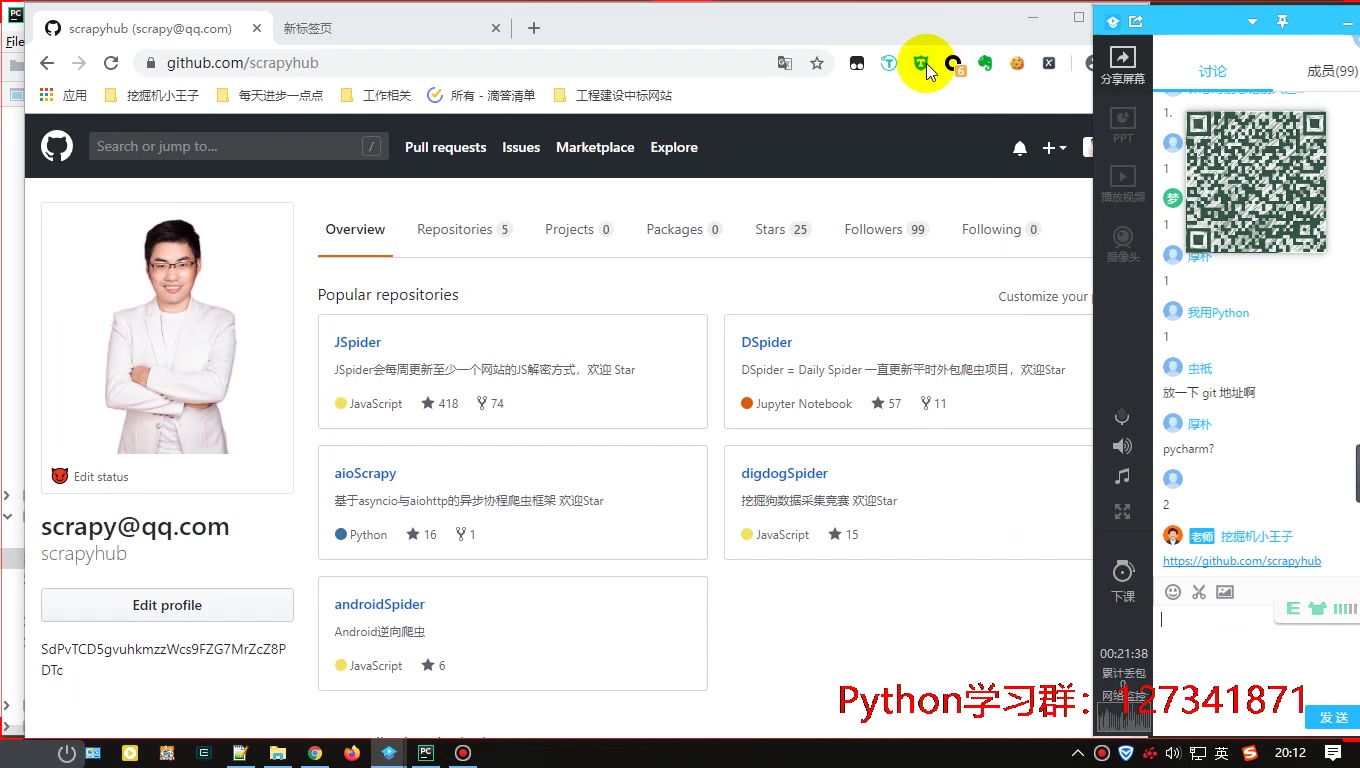Select the Packages tab
The width and height of the screenshot is (1360, 768).
coord(684,230)
